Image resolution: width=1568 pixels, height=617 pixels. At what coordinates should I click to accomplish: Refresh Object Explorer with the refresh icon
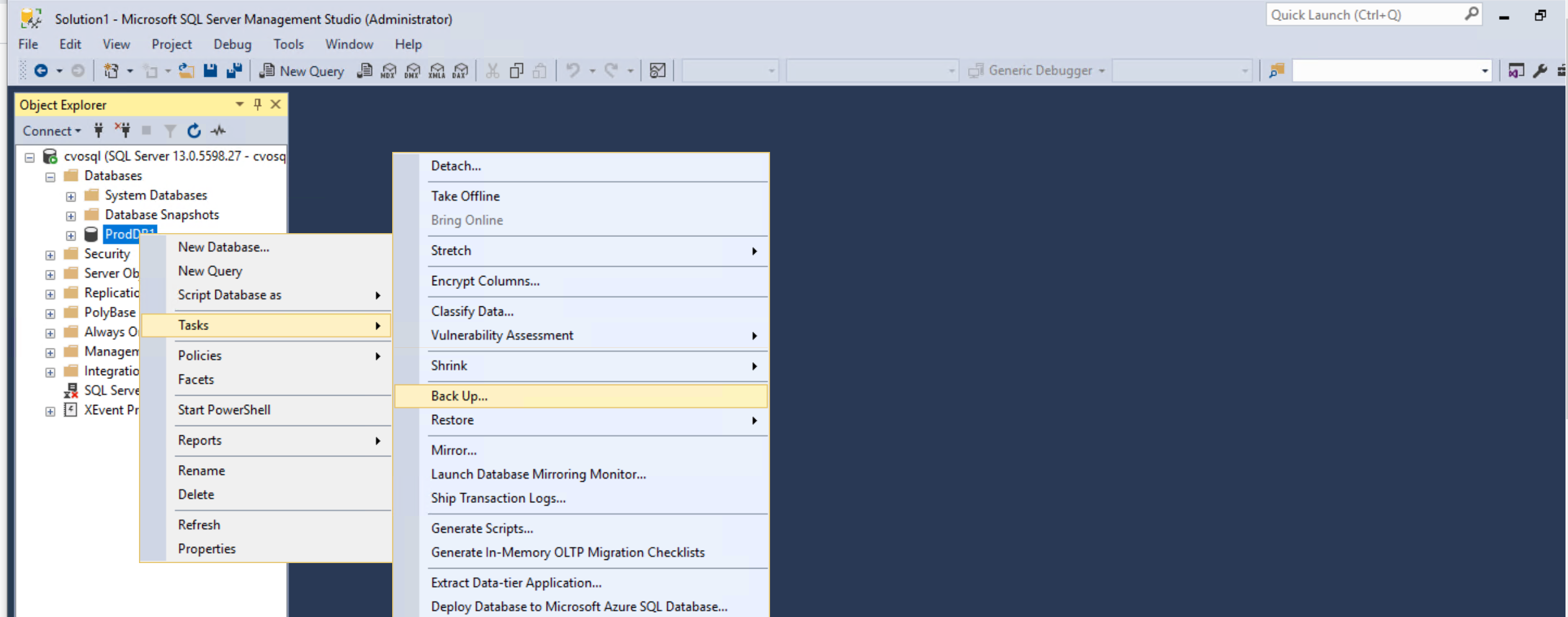point(194,131)
